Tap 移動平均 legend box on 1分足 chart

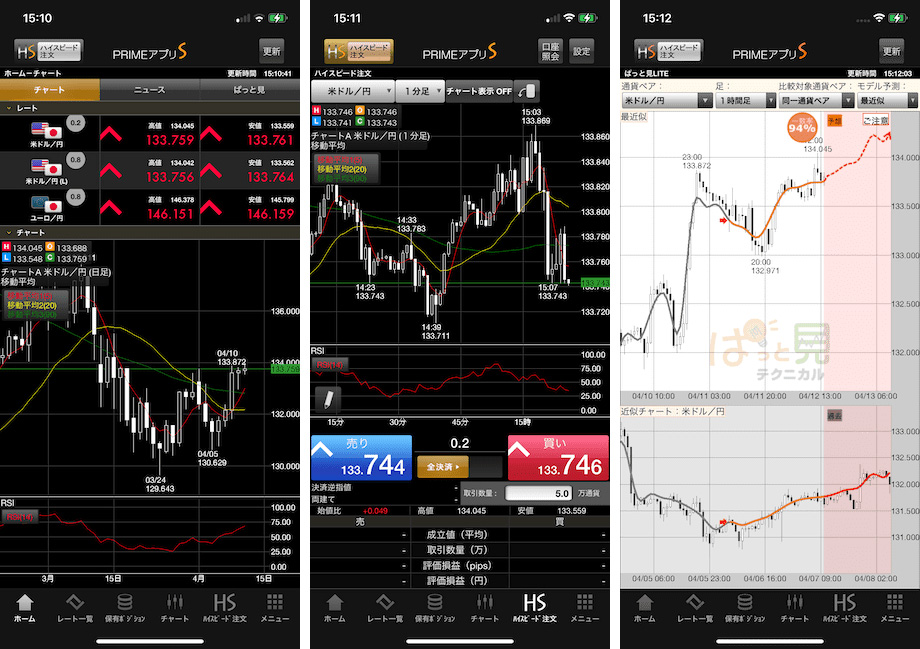[x=345, y=169]
